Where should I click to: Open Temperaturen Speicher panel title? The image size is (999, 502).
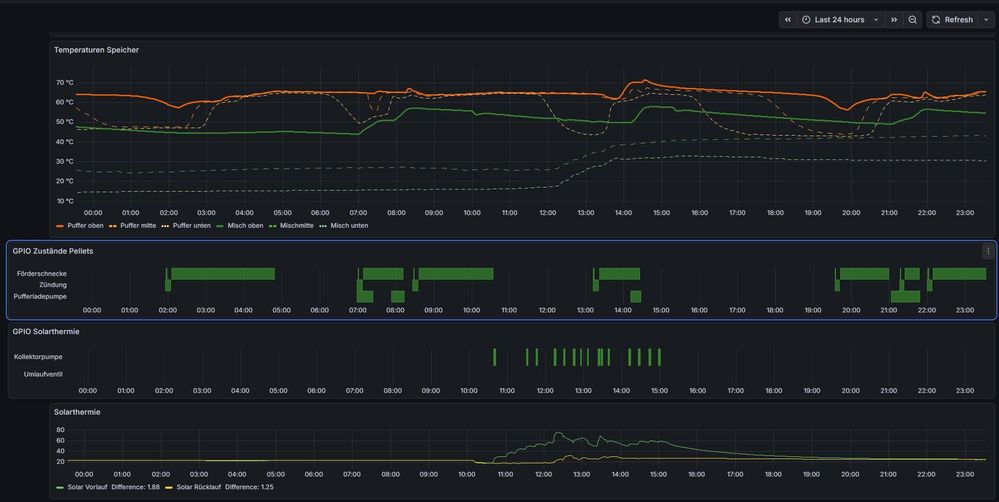(96, 50)
